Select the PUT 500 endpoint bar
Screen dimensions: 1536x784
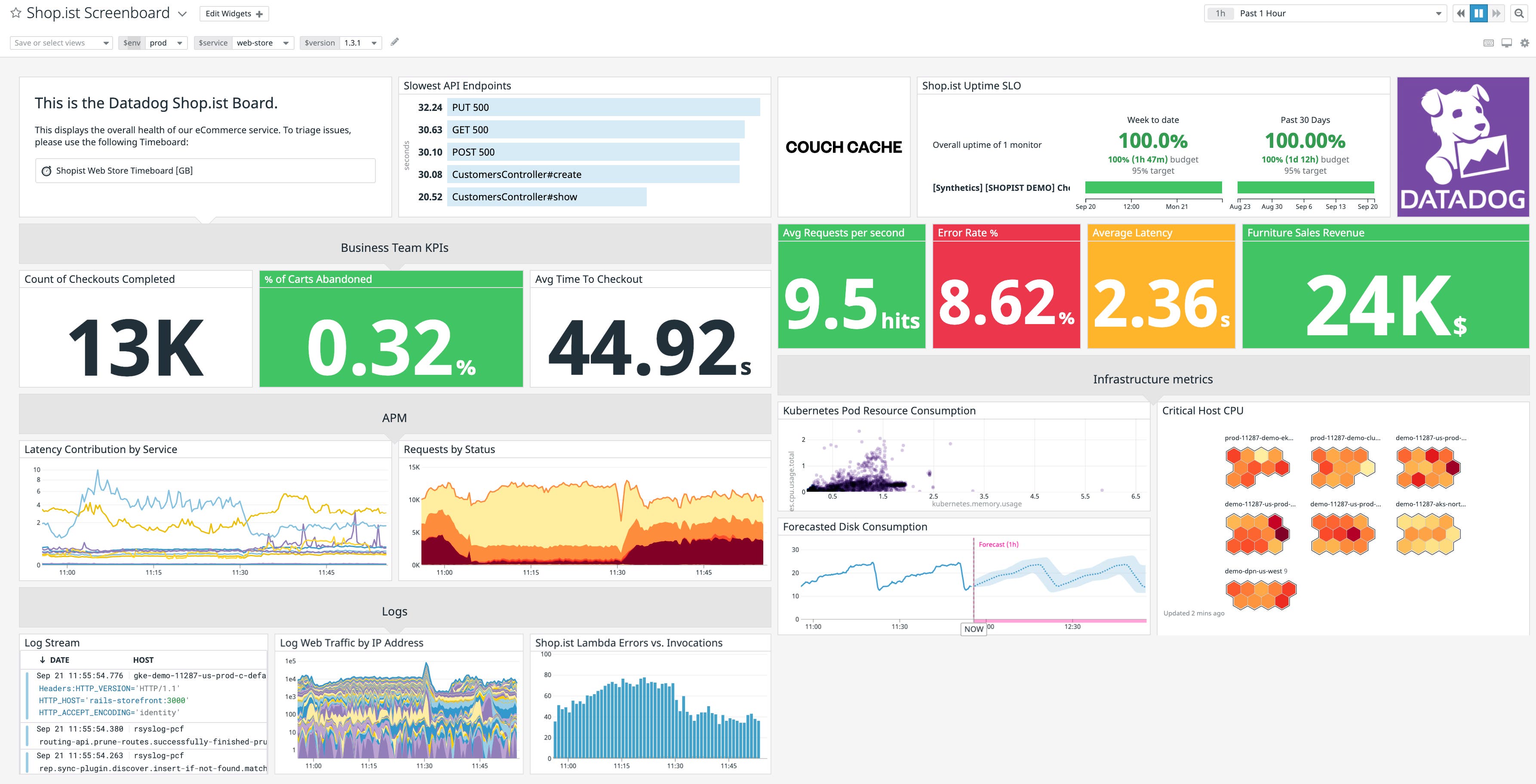click(x=603, y=107)
